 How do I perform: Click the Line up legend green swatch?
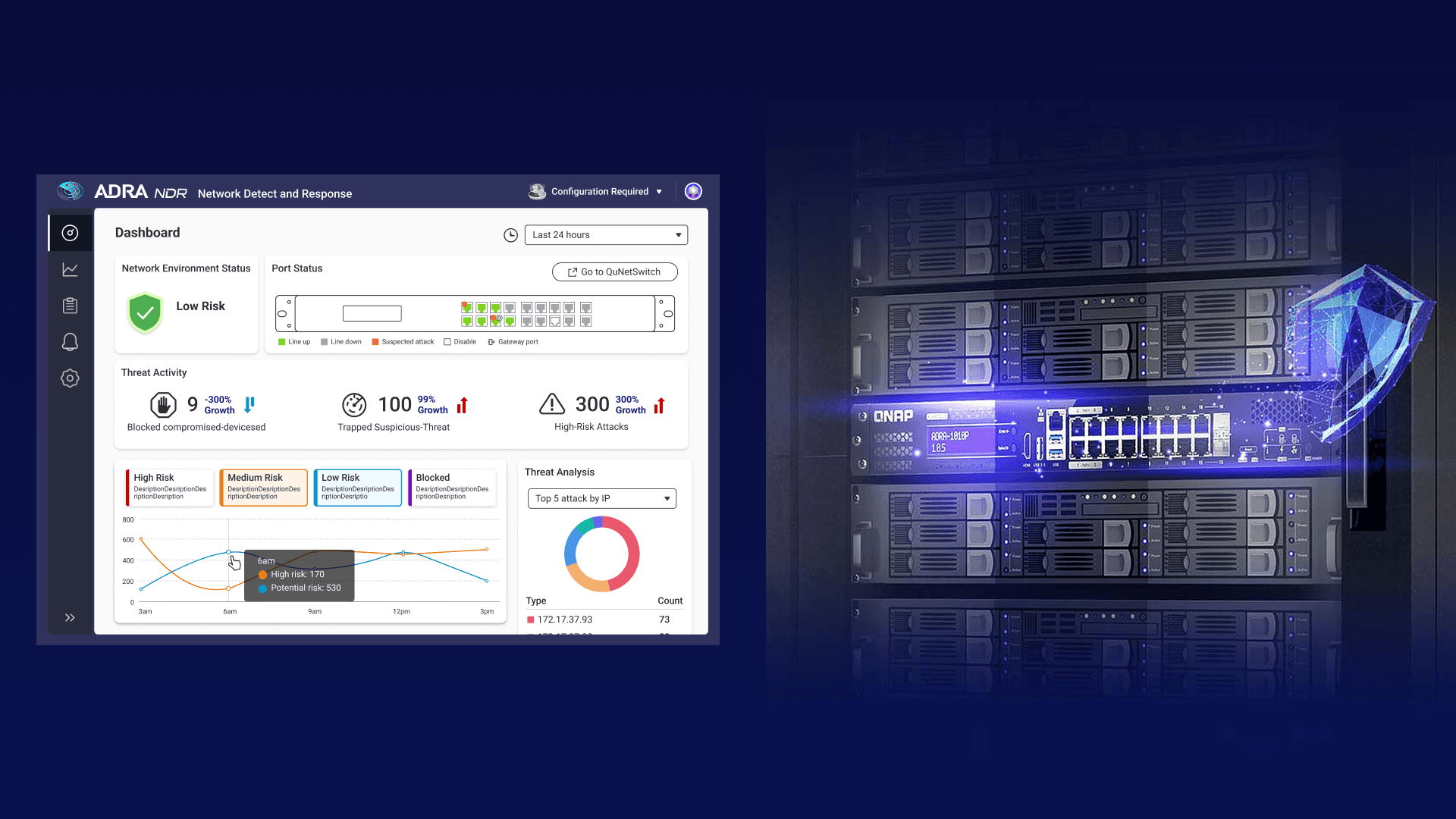coord(282,342)
